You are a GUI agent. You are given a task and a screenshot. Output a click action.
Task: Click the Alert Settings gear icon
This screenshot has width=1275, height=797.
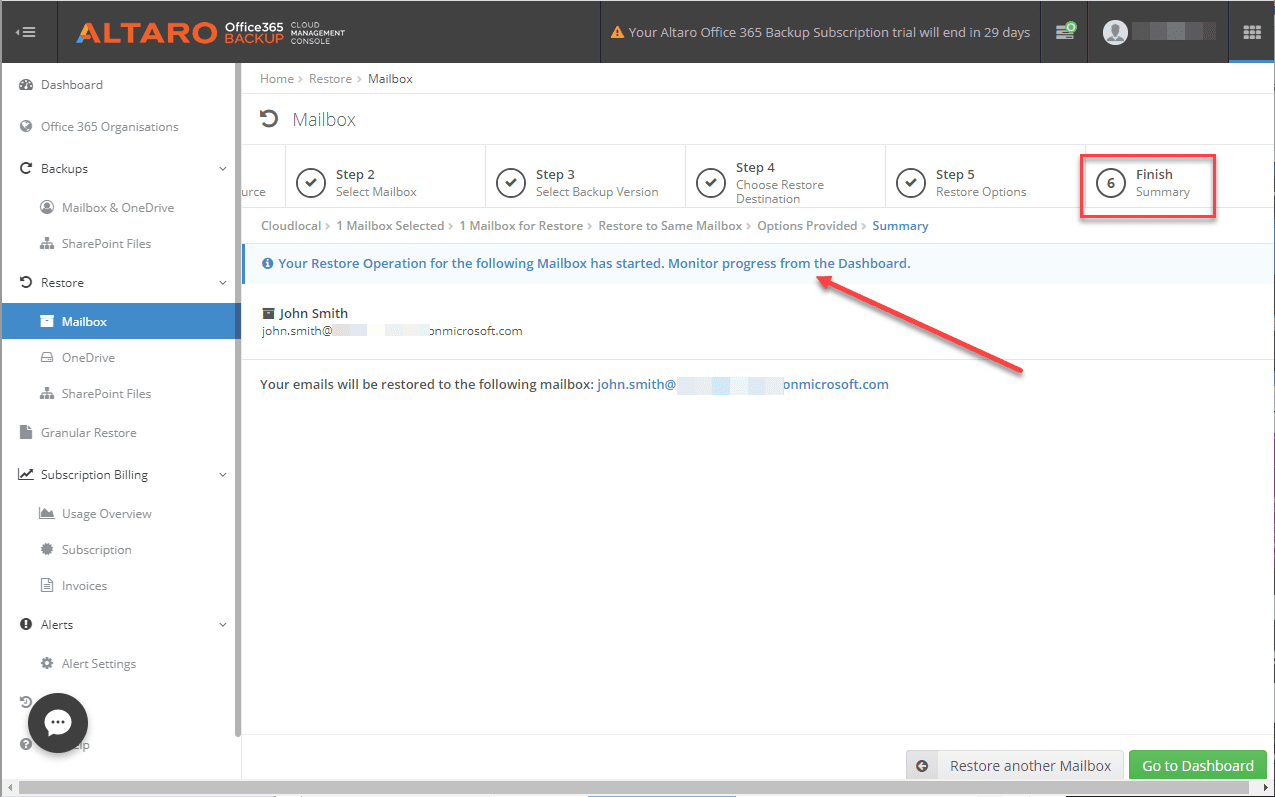(x=47, y=664)
